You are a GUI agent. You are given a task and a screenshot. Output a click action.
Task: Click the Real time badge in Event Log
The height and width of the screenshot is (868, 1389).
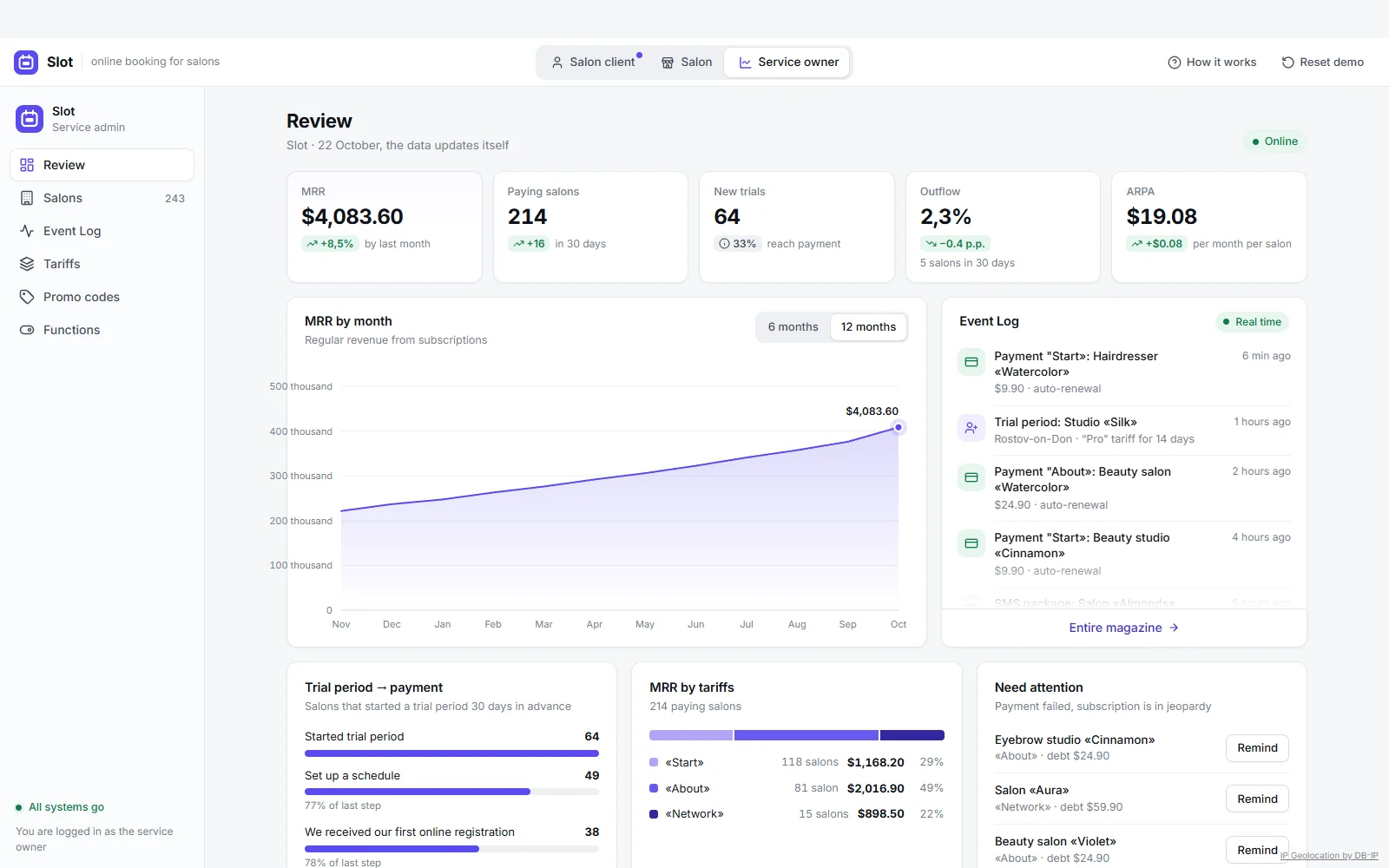pos(1252,322)
